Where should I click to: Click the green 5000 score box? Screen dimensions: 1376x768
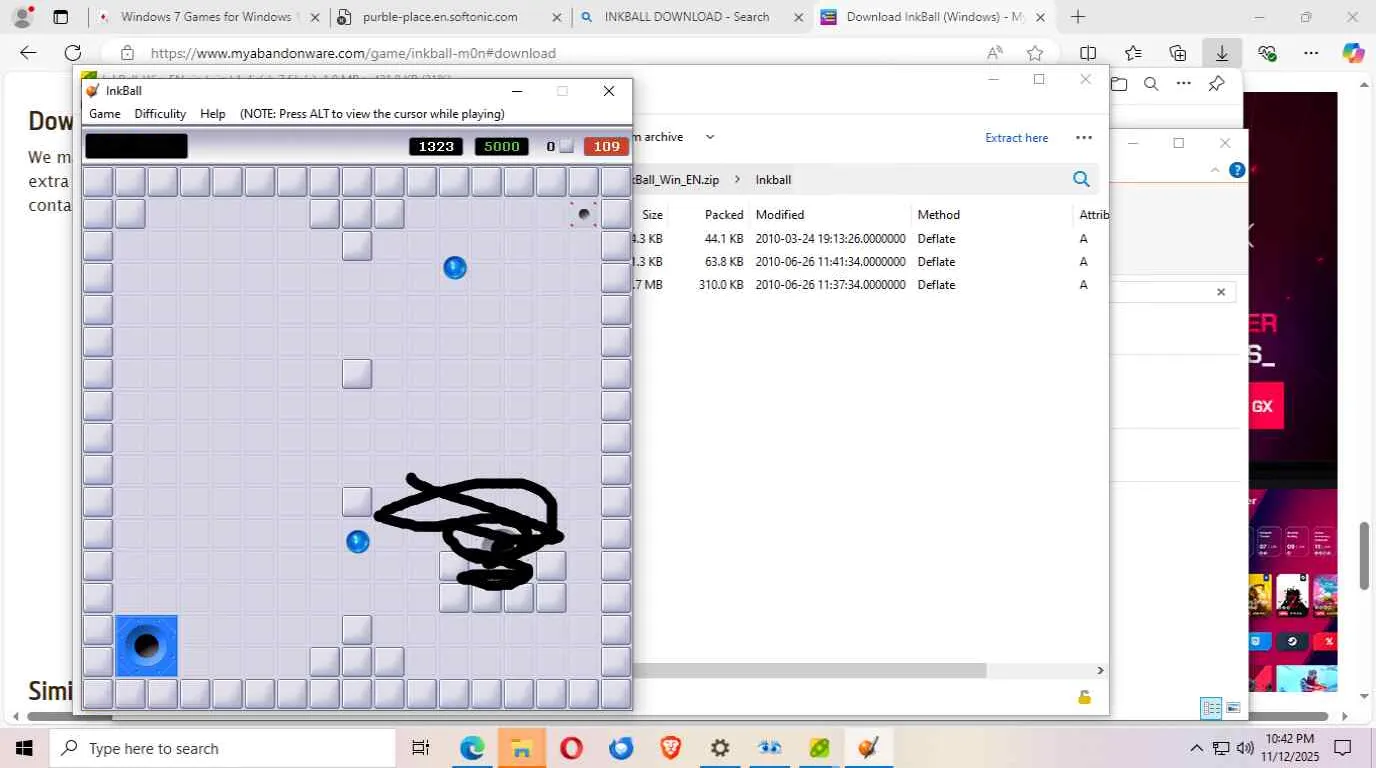coord(502,147)
